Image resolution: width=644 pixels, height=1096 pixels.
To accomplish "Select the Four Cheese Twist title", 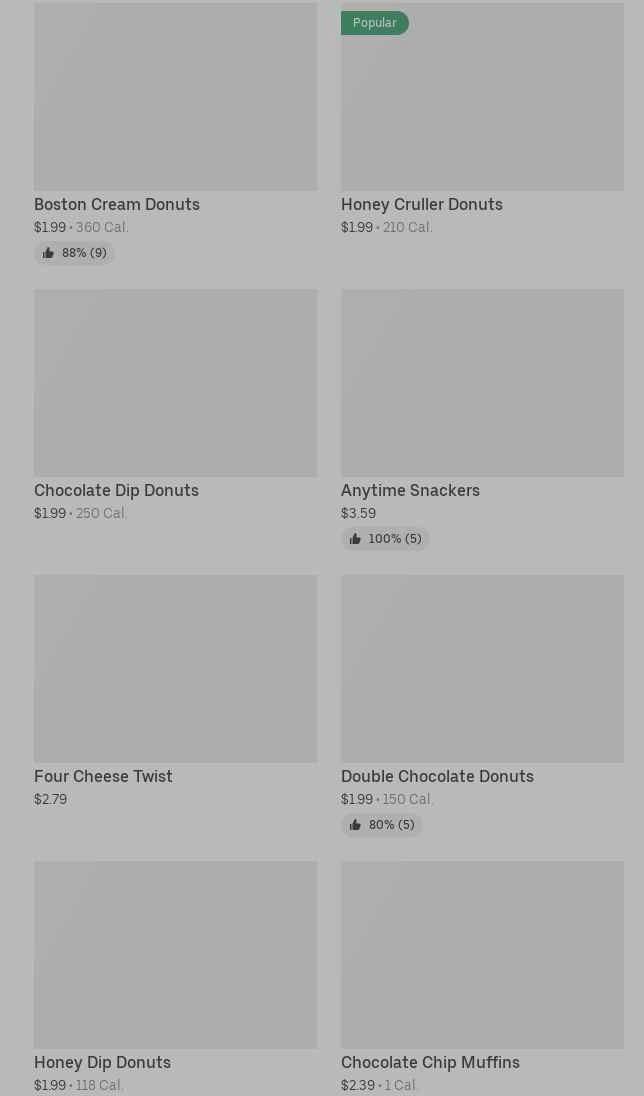I will coord(103,777).
